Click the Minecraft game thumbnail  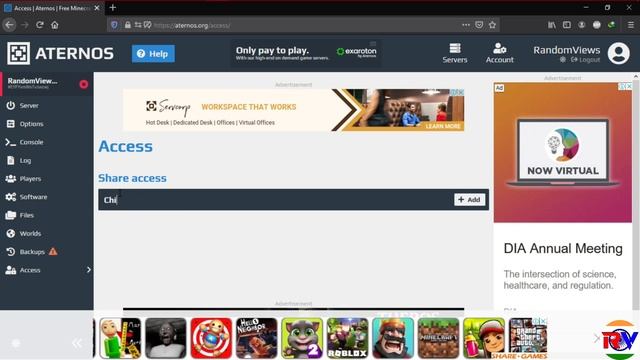tap(438, 338)
